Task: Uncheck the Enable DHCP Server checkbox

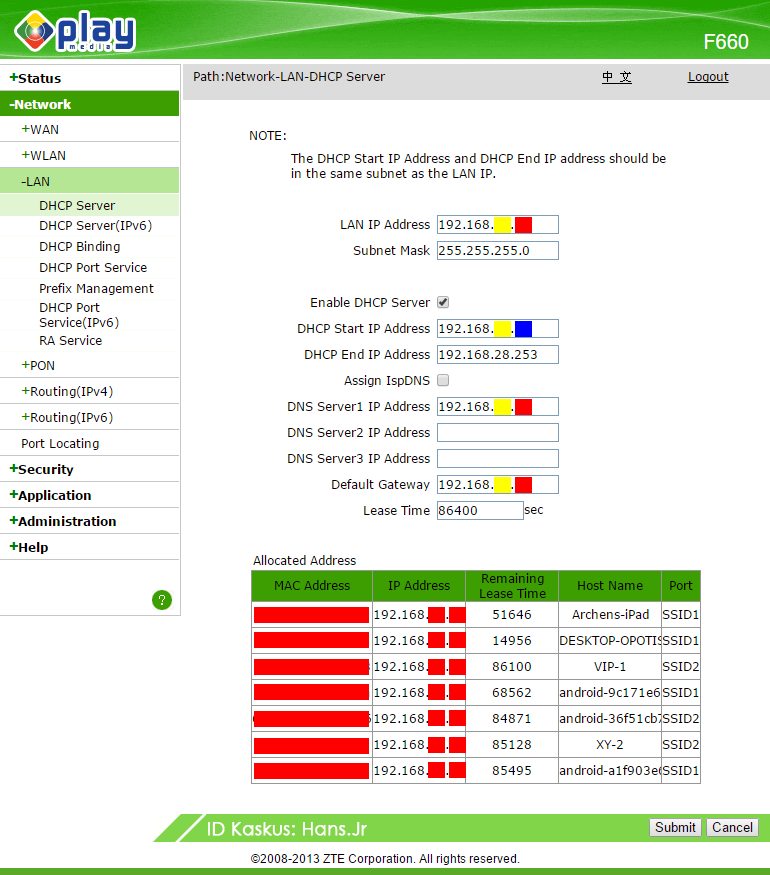Action: tap(443, 302)
